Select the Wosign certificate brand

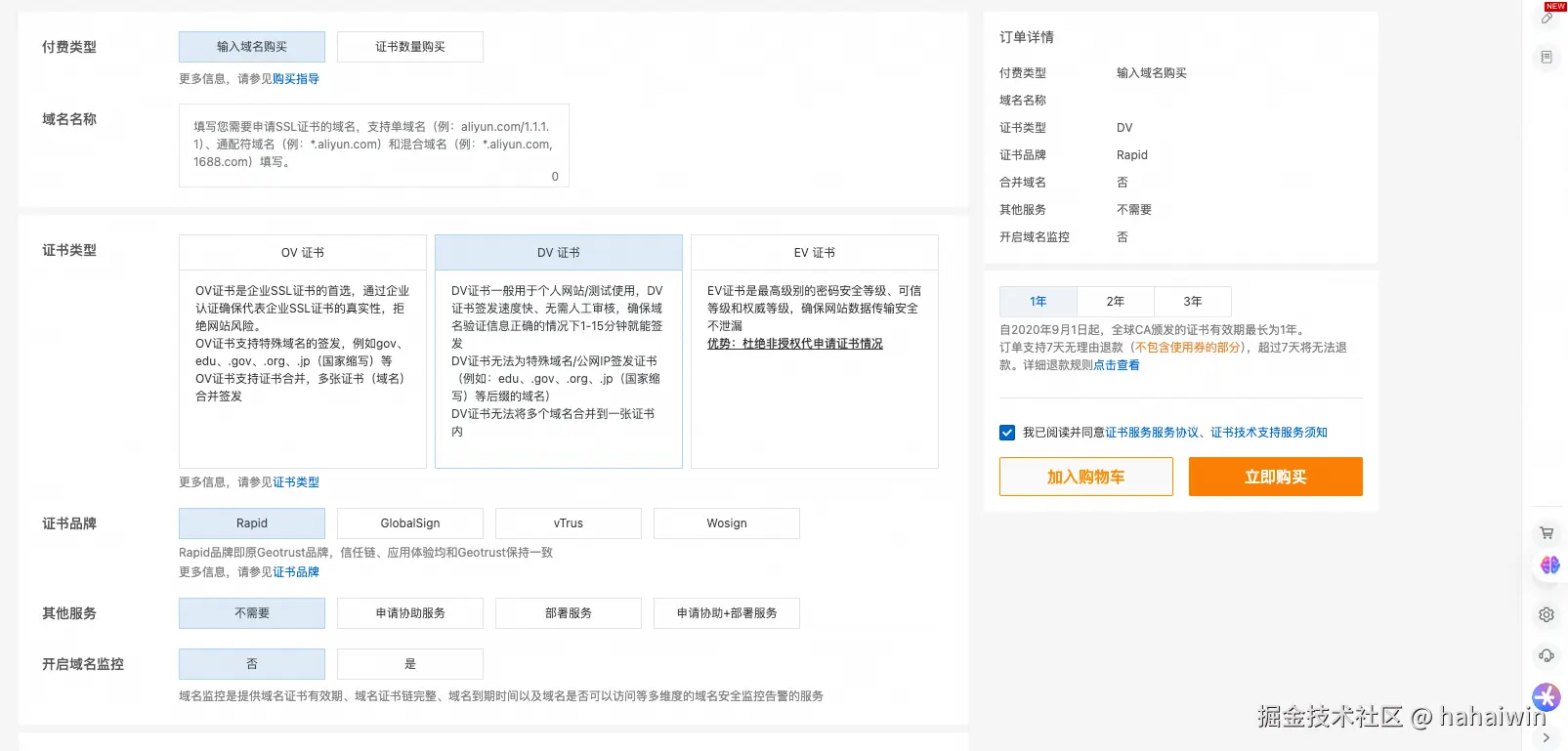coord(727,523)
